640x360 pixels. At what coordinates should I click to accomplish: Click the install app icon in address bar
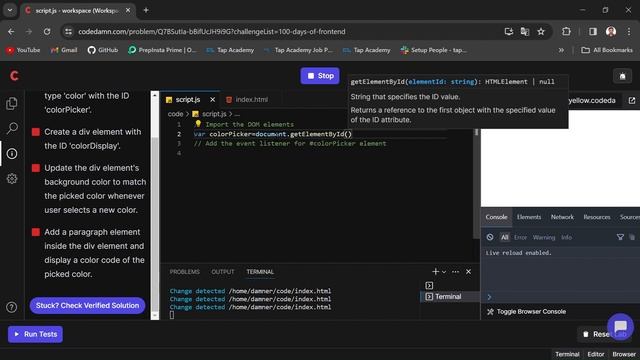pyautogui.click(x=509, y=31)
